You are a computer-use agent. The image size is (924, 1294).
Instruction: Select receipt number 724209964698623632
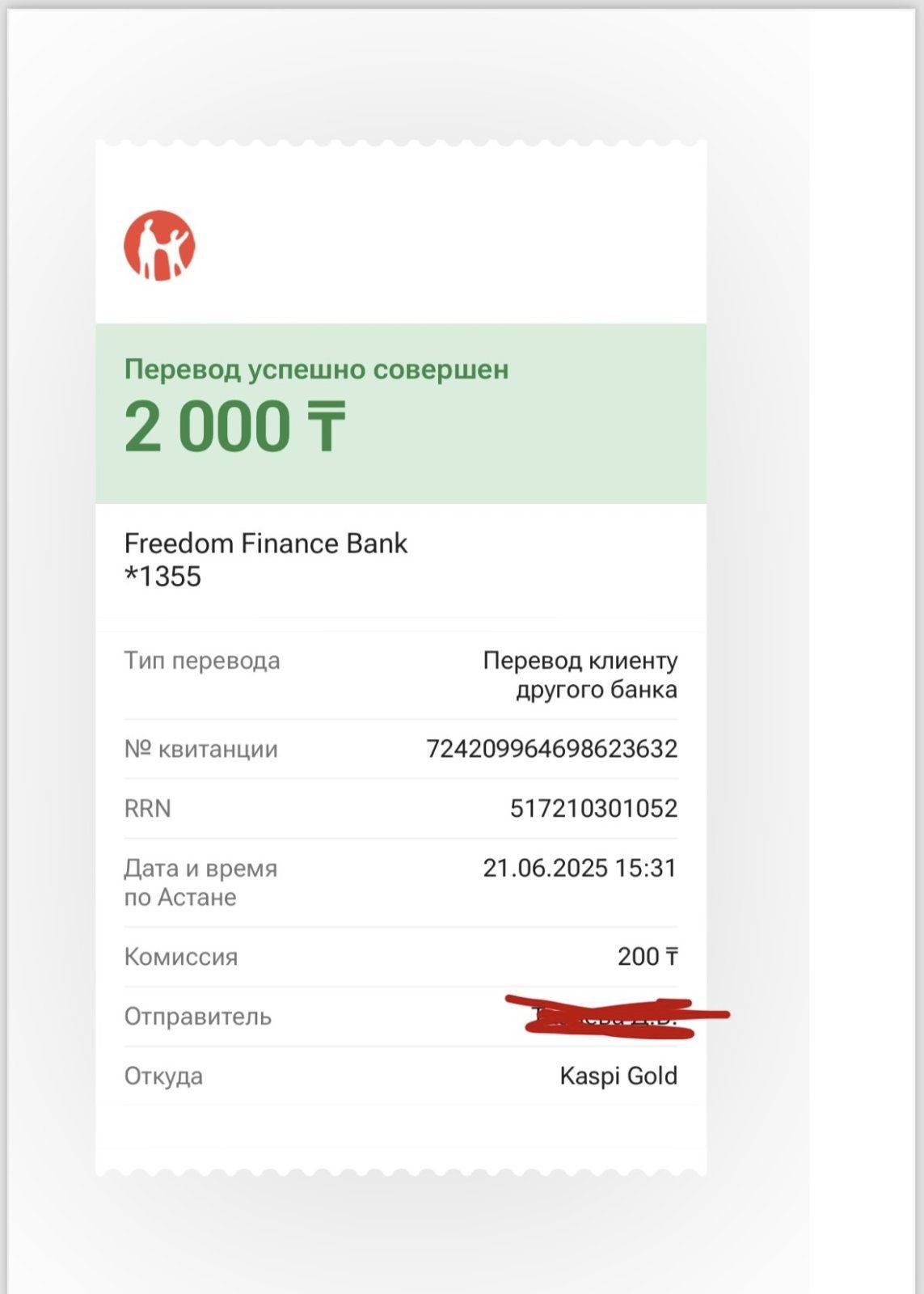[551, 749]
